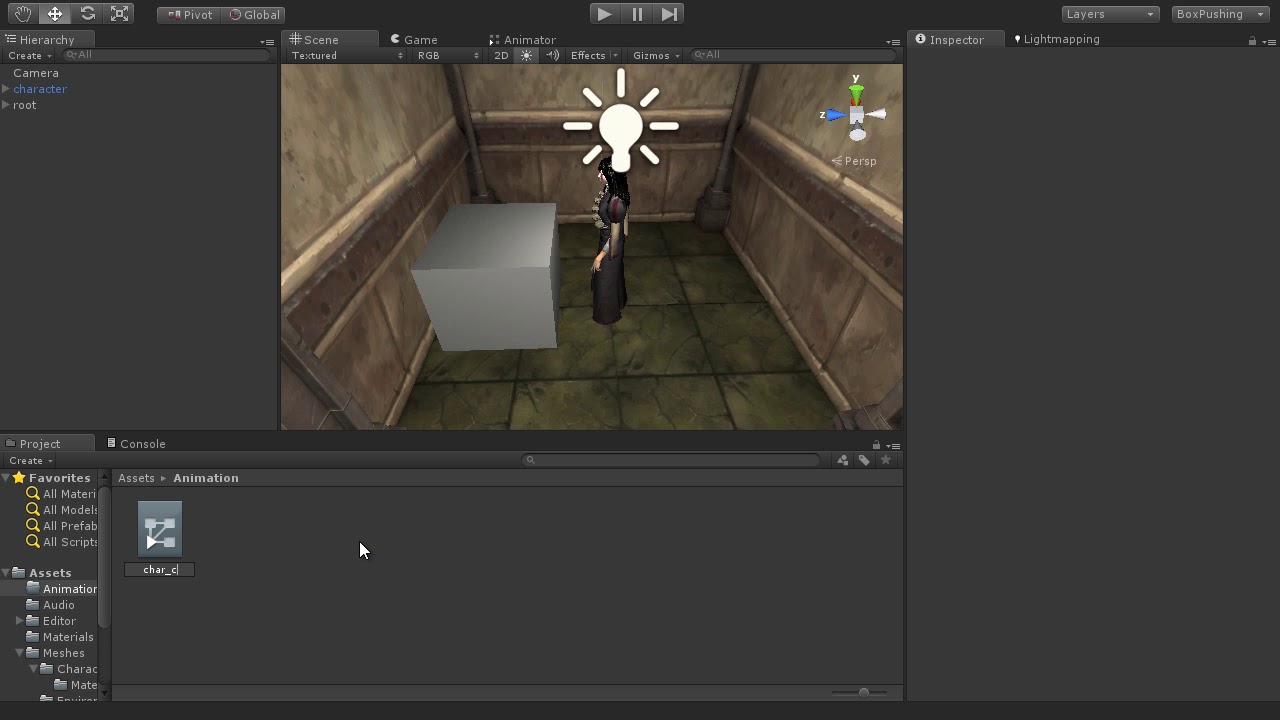Toggle scene audio speaker icon

click(x=552, y=55)
